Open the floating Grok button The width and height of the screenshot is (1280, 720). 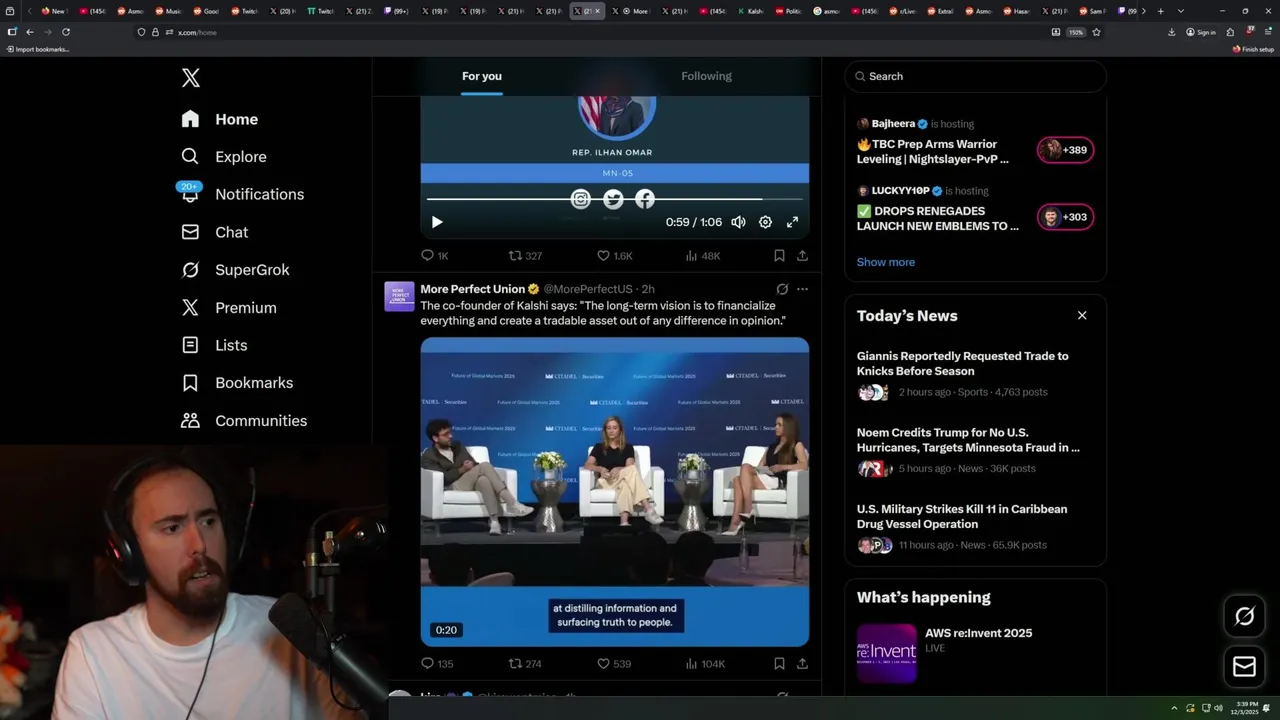1244,616
